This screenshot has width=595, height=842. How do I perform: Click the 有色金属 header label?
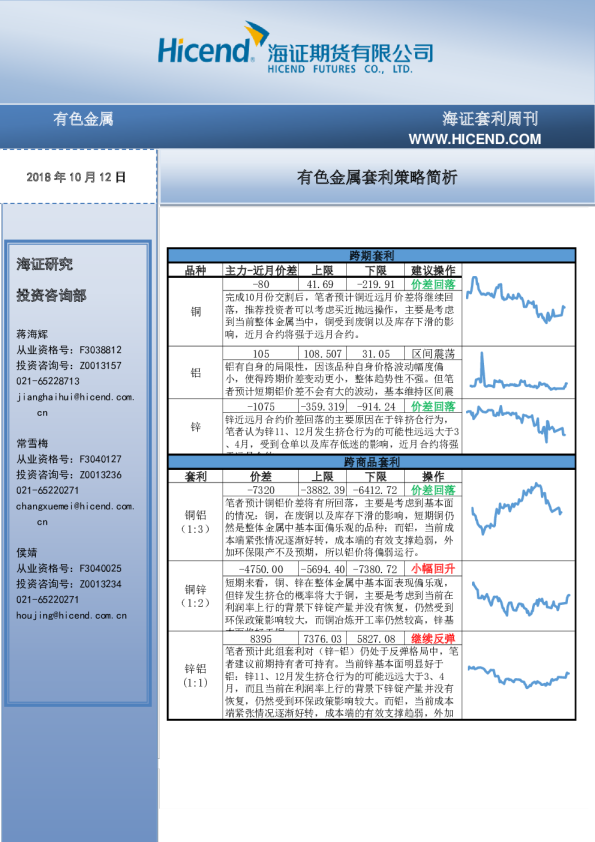point(83,119)
